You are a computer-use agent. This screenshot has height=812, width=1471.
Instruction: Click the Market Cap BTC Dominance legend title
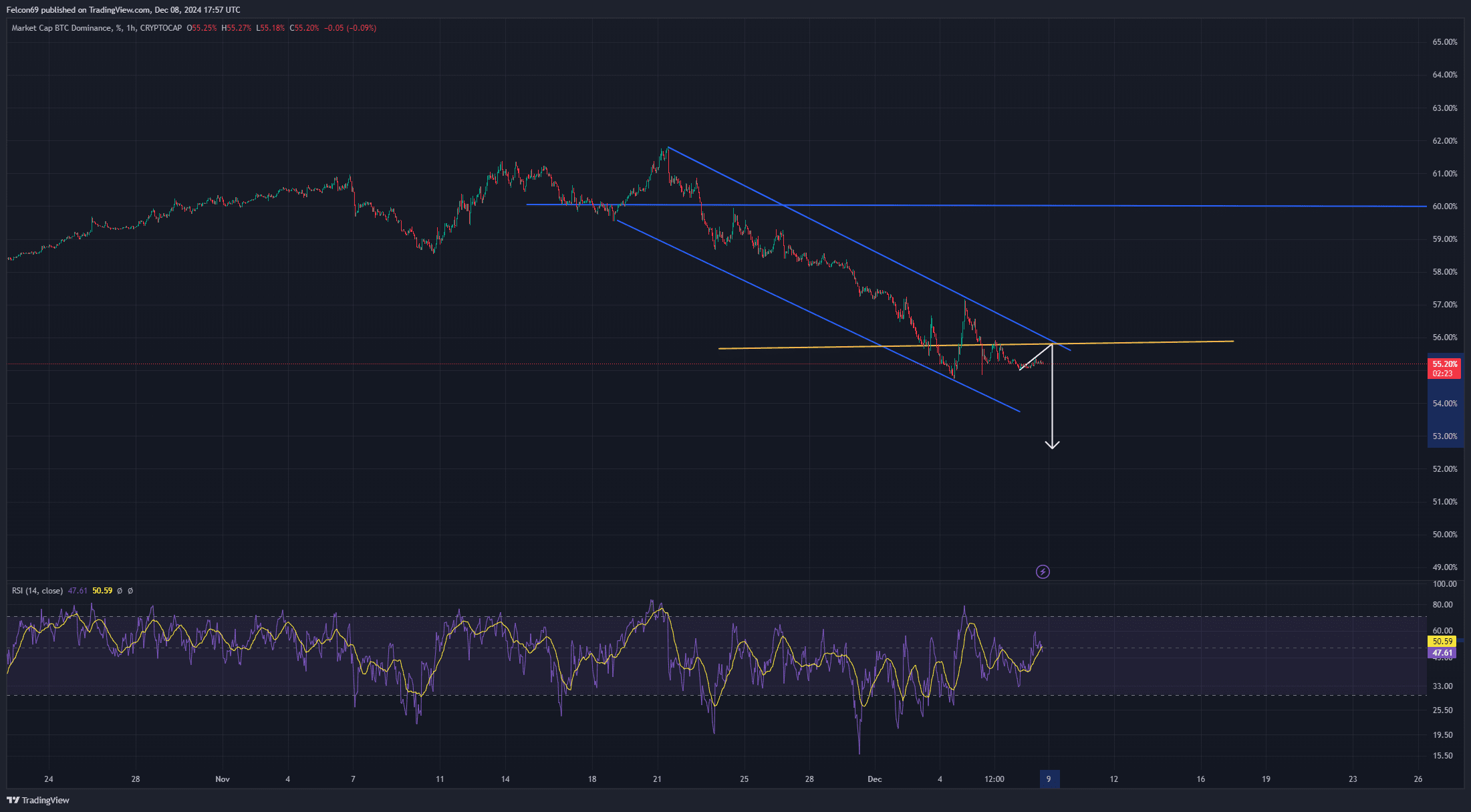click(x=61, y=28)
